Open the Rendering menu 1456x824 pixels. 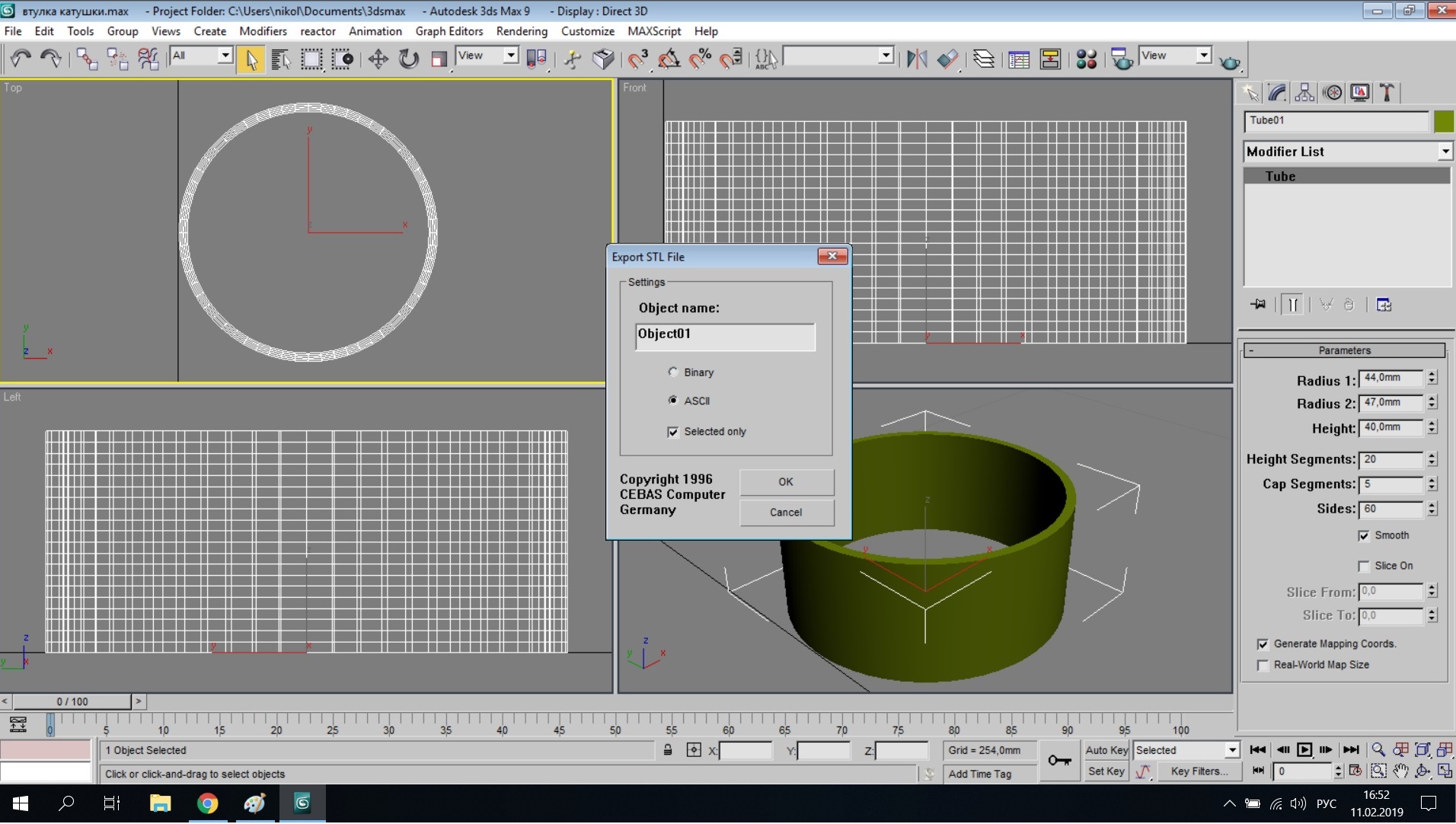[x=522, y=31]
